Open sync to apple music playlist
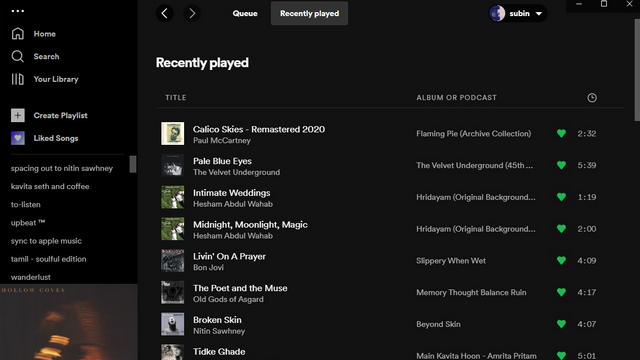Screen dimensions: 640x360 pyautogui.click(x=46, y=241)
